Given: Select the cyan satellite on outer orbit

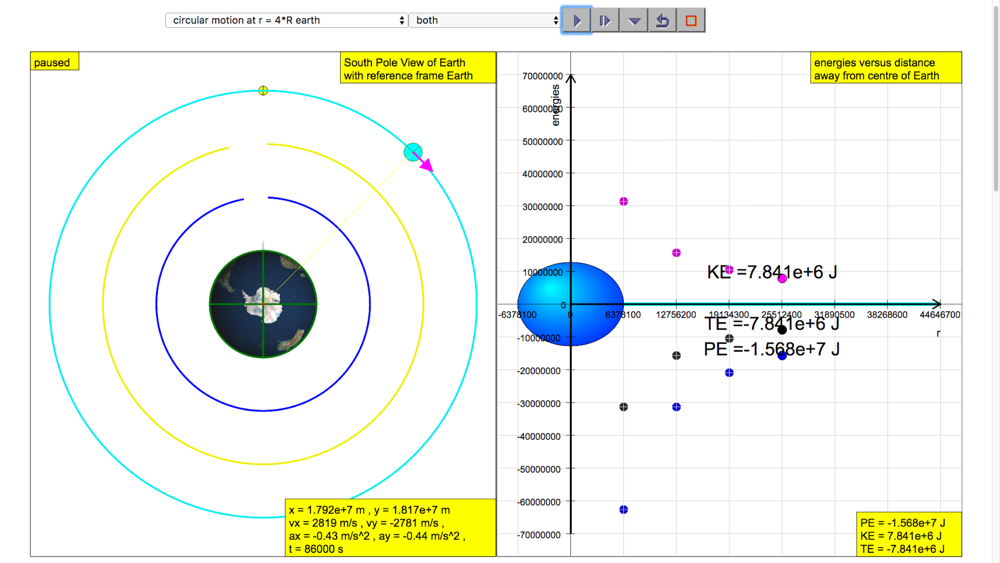Looking at the screenshot, I should 413,152.
